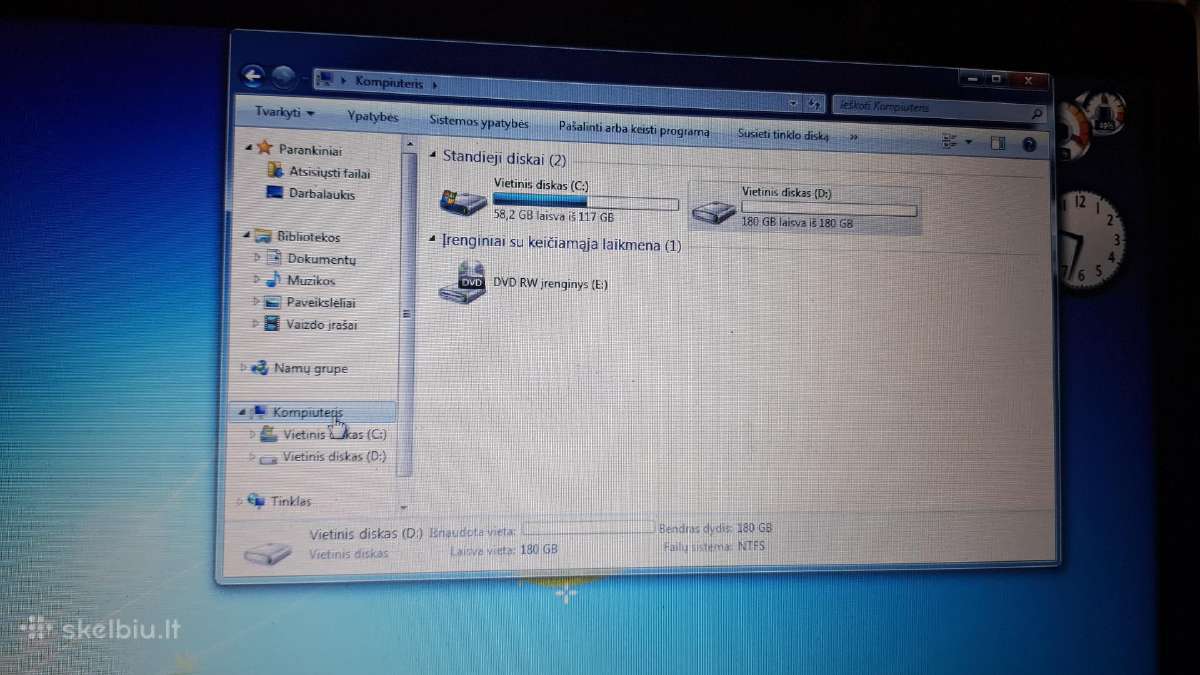Click the Namų grupė homegroup icon

(x=260, y=367)
